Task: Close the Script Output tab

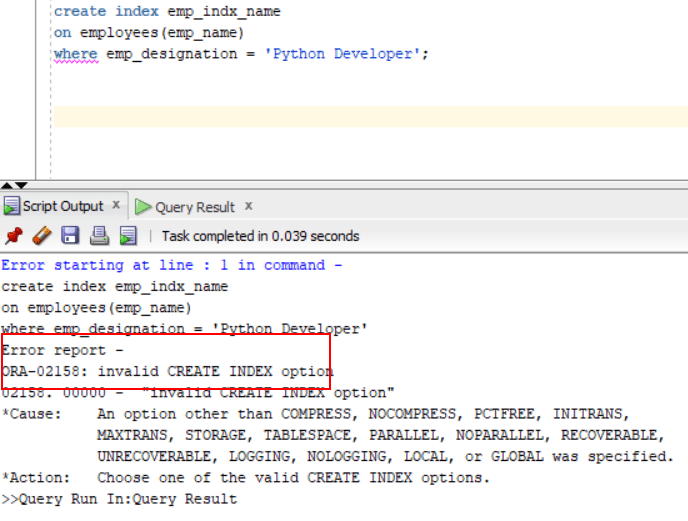Action: (116, 205)
